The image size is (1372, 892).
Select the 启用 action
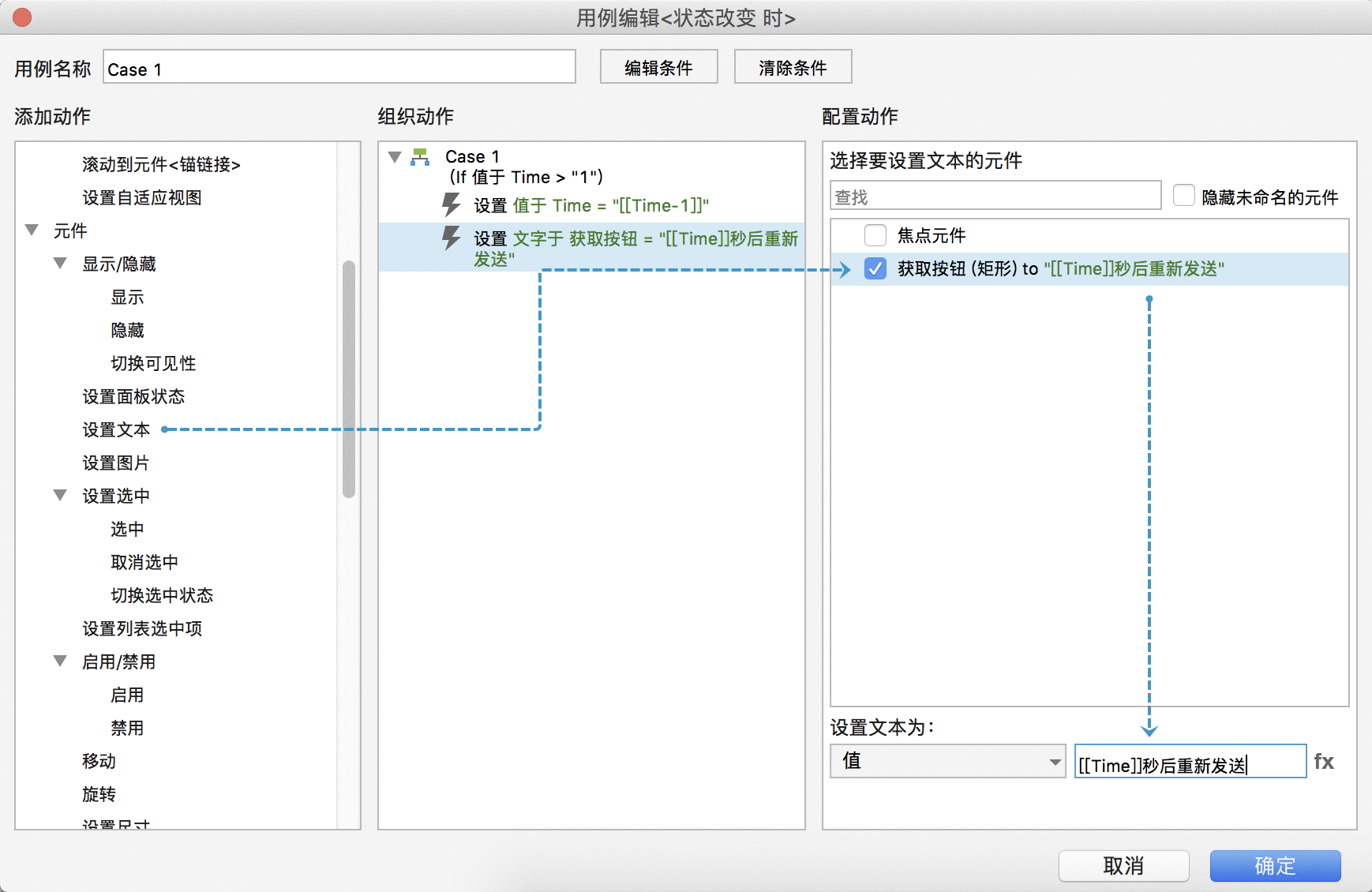pyautogui.click(x=127, y=695)
